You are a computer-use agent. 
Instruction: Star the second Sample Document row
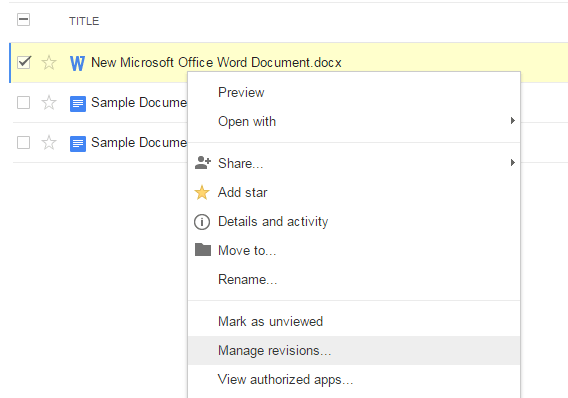tap(49, 142)
